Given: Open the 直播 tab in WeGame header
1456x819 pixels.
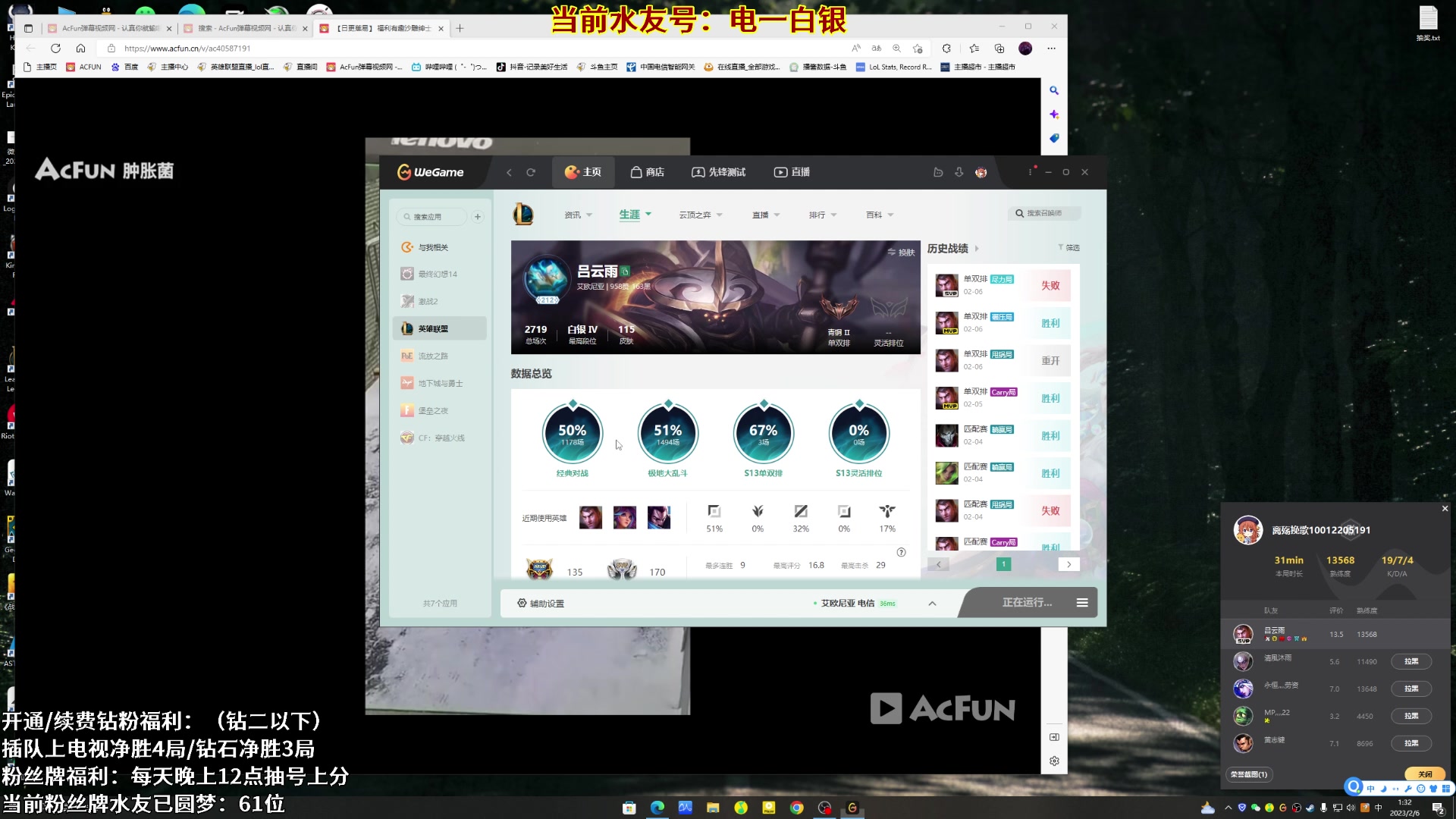Looking at the screenshot, I should click(792, 172).
